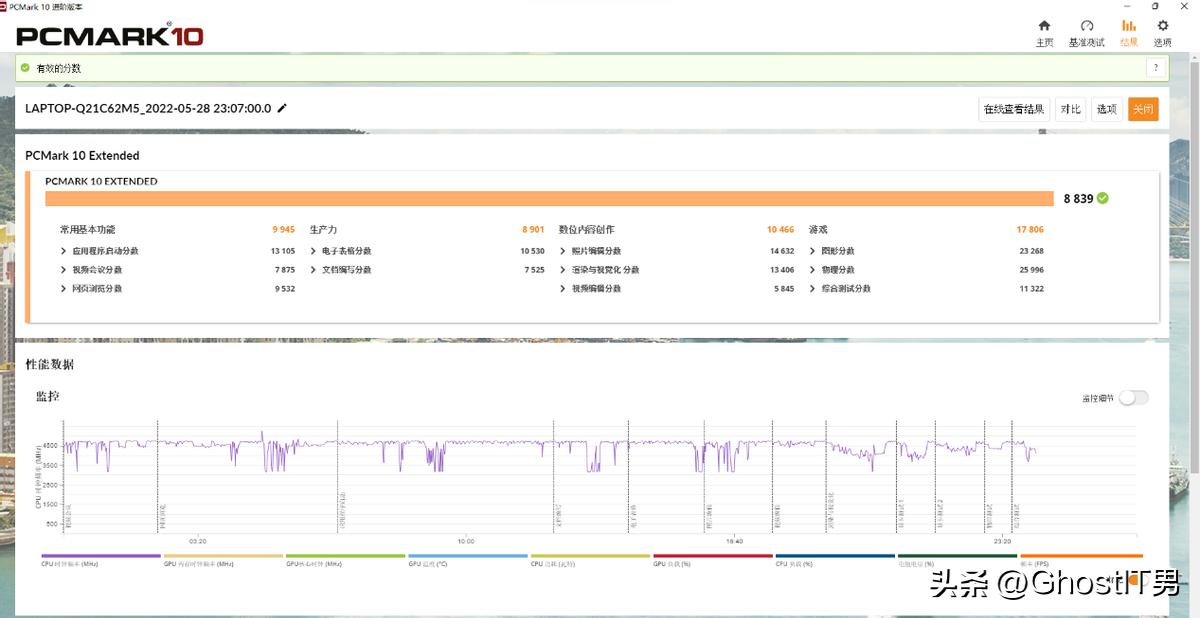This screenshot has height=618, width=1200.
Task: Click the green check beside 8 839
Action: [1103, 198]
